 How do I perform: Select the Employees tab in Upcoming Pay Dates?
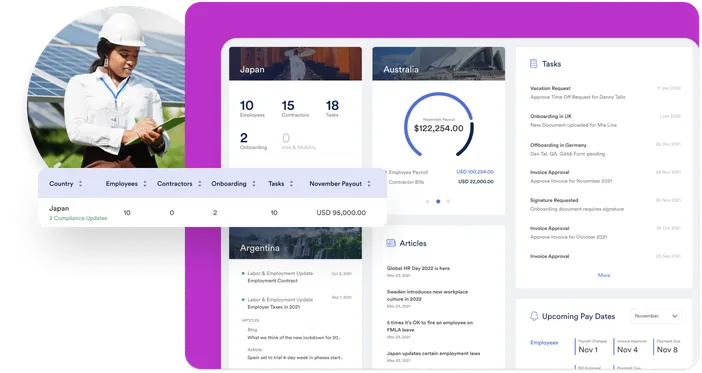point(544,343)
